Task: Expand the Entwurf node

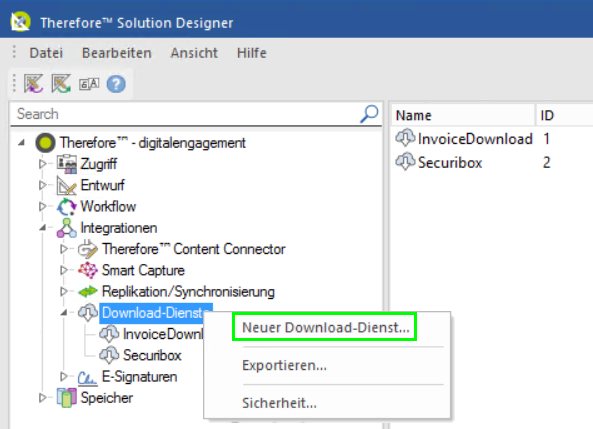Action: 43,185
